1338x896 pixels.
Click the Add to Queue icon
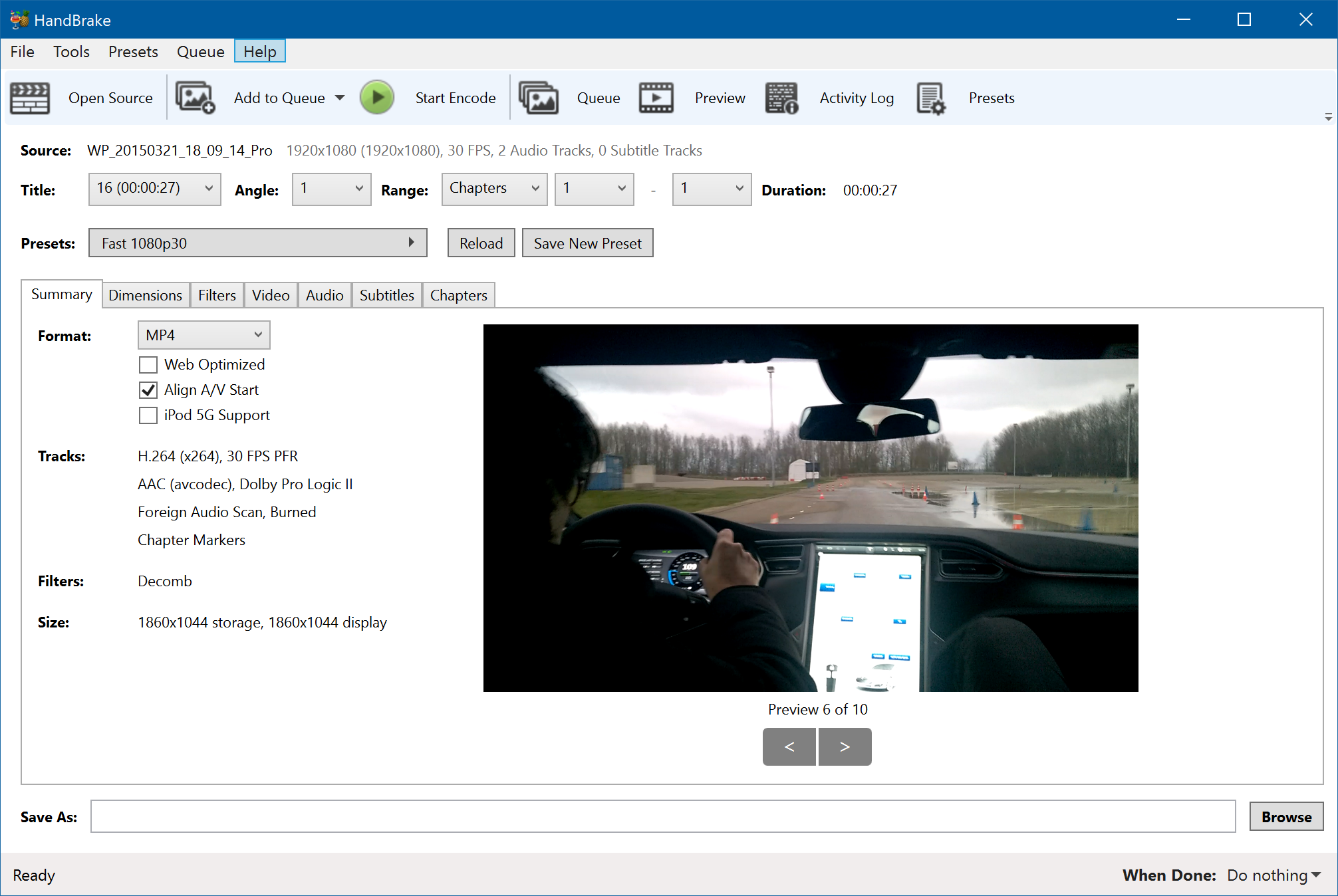pos(194,97)
